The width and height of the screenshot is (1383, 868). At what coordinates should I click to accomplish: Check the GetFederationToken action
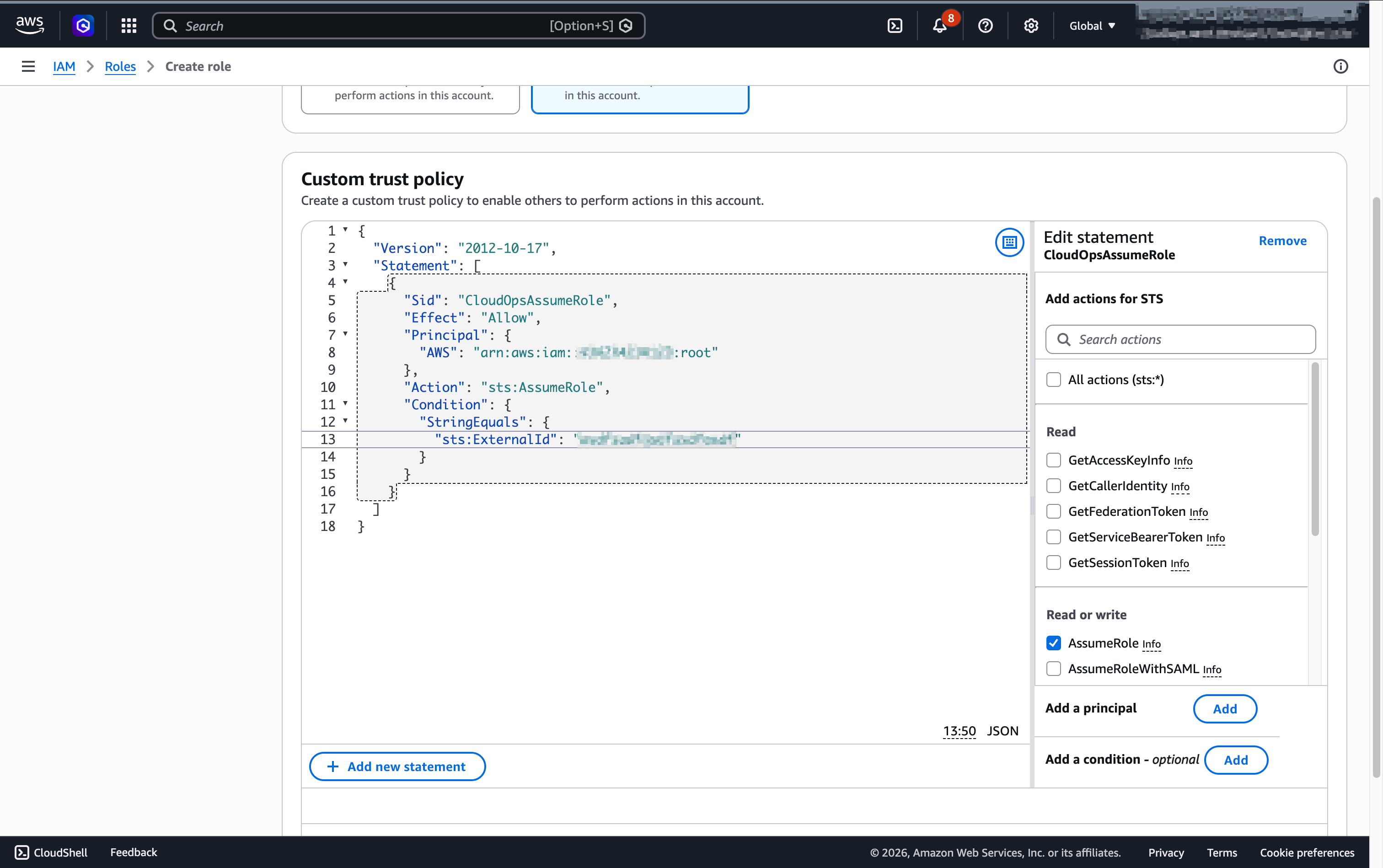point(1053,511)
